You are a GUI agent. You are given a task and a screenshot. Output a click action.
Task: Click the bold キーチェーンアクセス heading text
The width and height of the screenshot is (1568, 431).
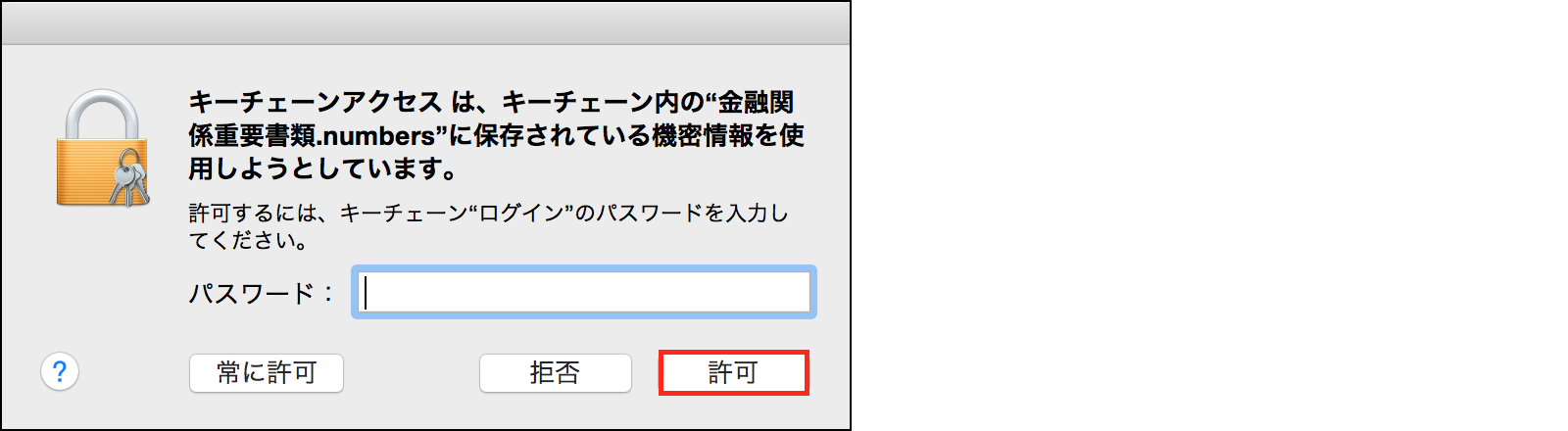pyautogui.click(x=316, y=103)
